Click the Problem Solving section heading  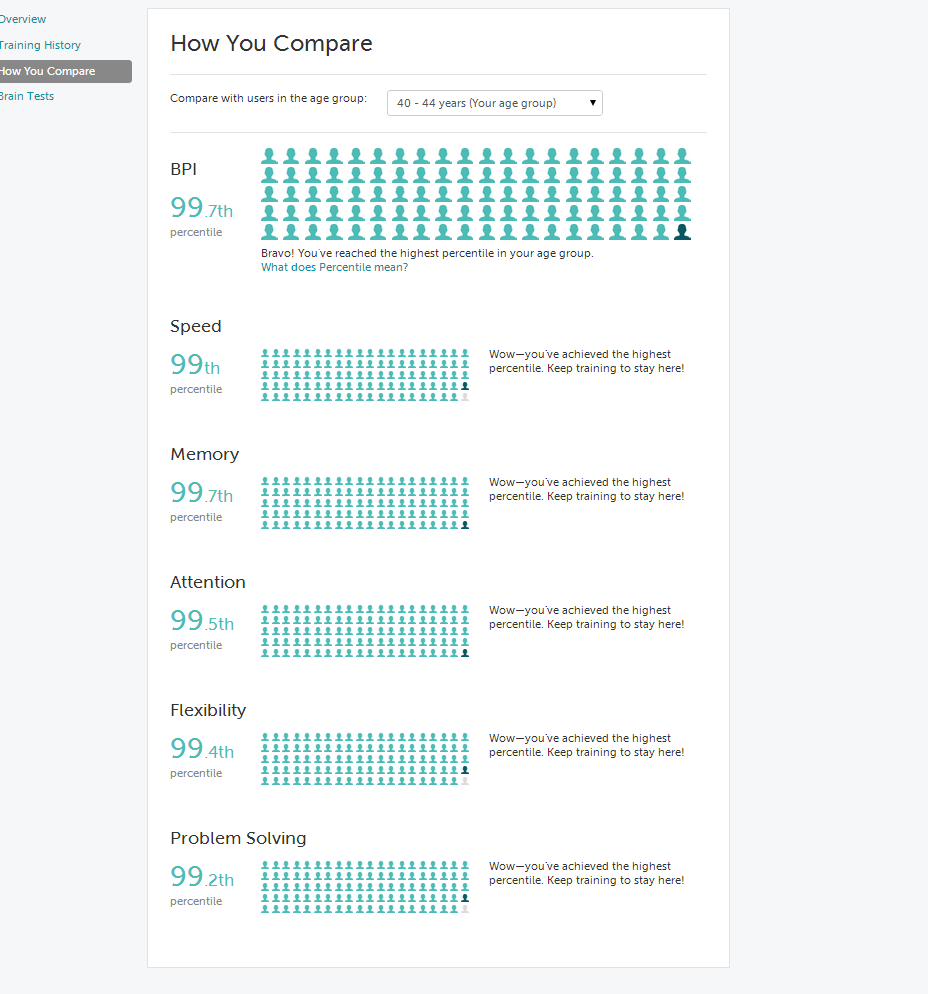click(x=238, y=839)
